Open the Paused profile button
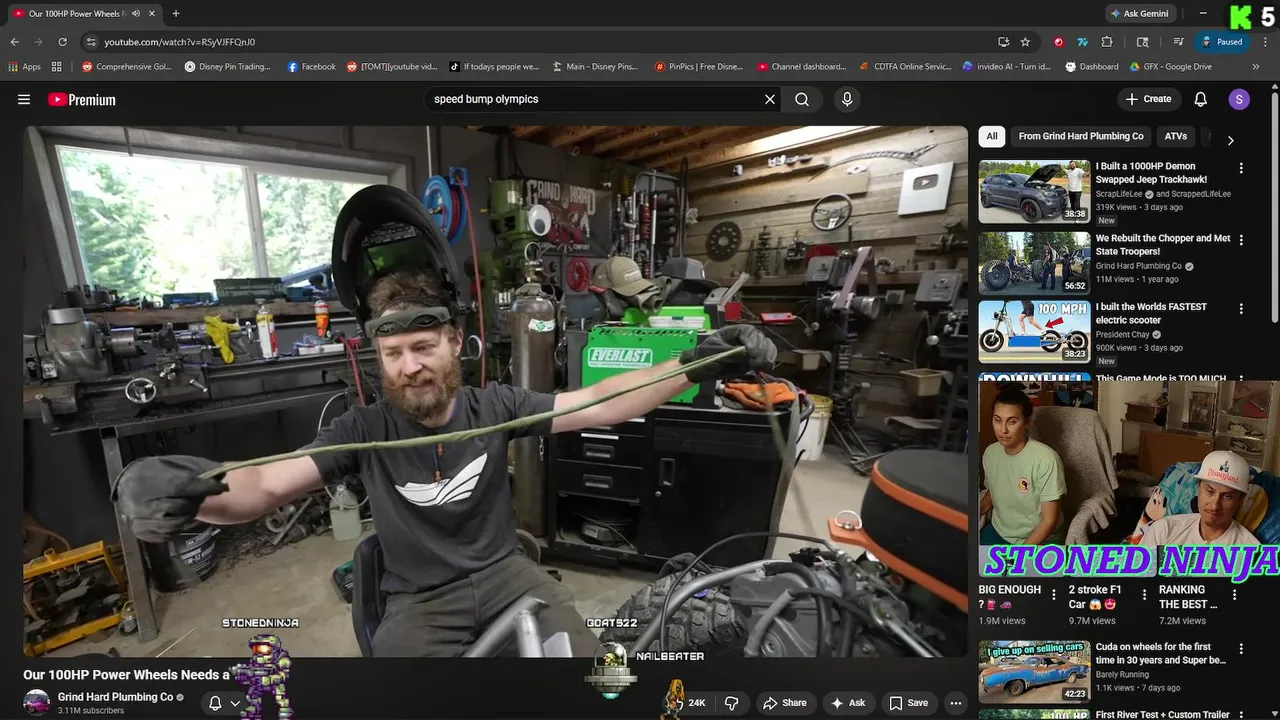1280x720 pixels. pyautogui.click(x=1222, y=42)
